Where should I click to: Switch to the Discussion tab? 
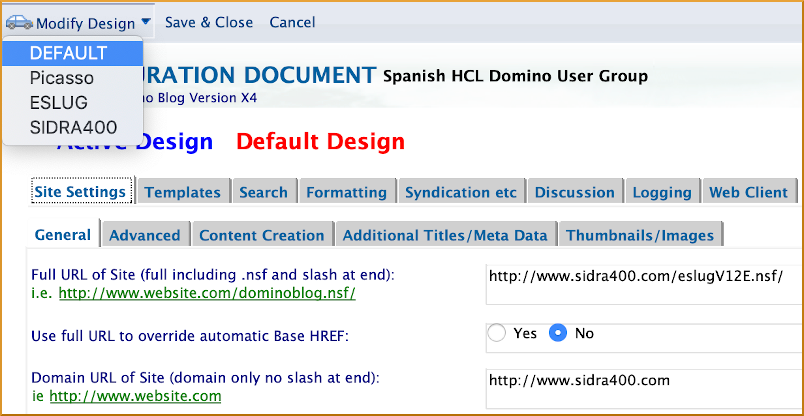click(x=575, y=192)
